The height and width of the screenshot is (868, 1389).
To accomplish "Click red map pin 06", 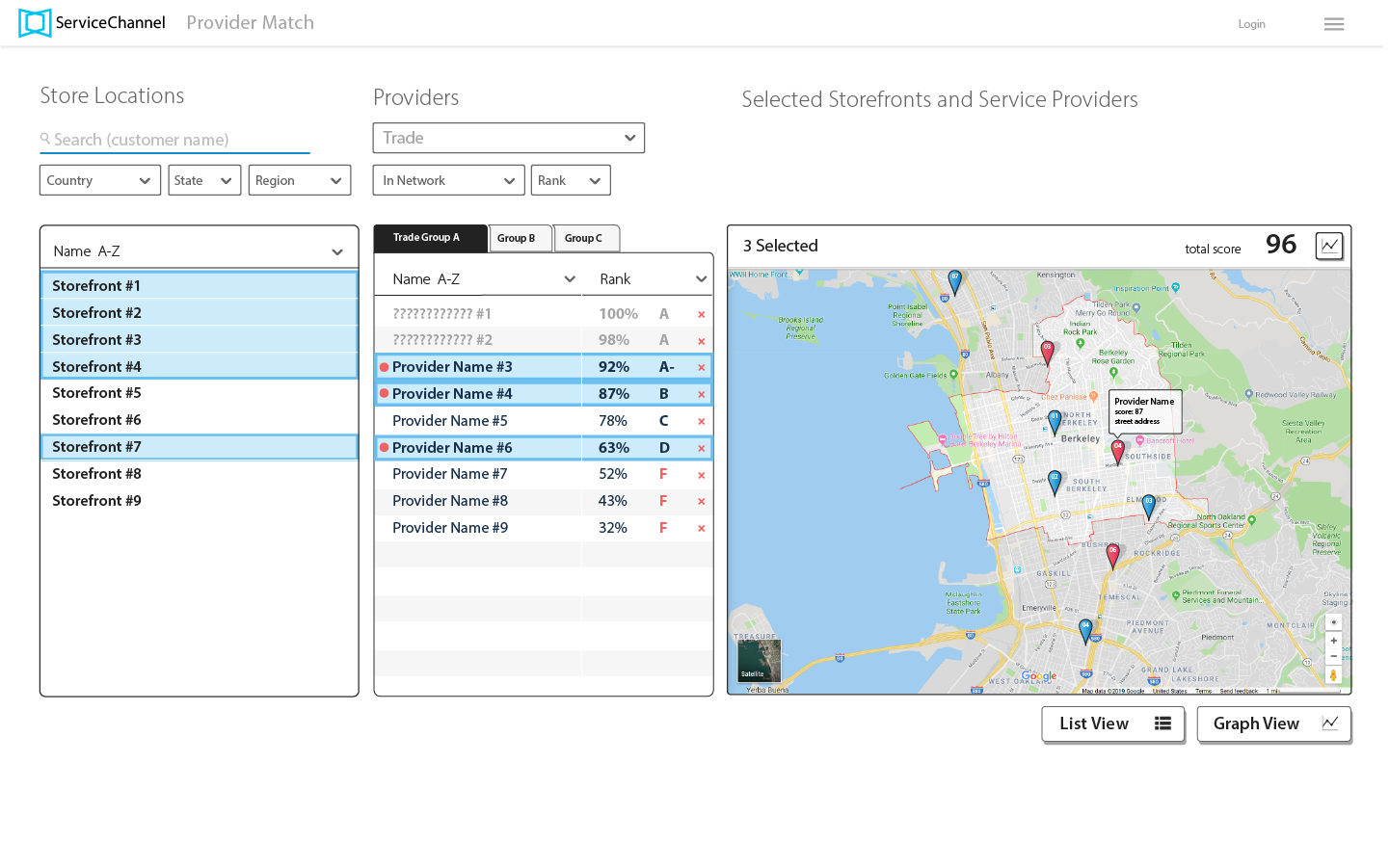I will [1113, 555].
